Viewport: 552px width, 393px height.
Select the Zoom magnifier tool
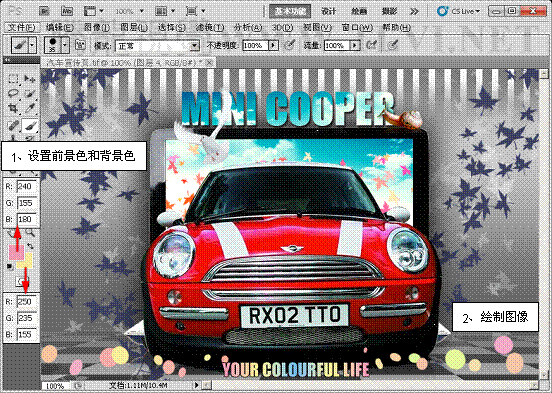(x=30, y=232)
